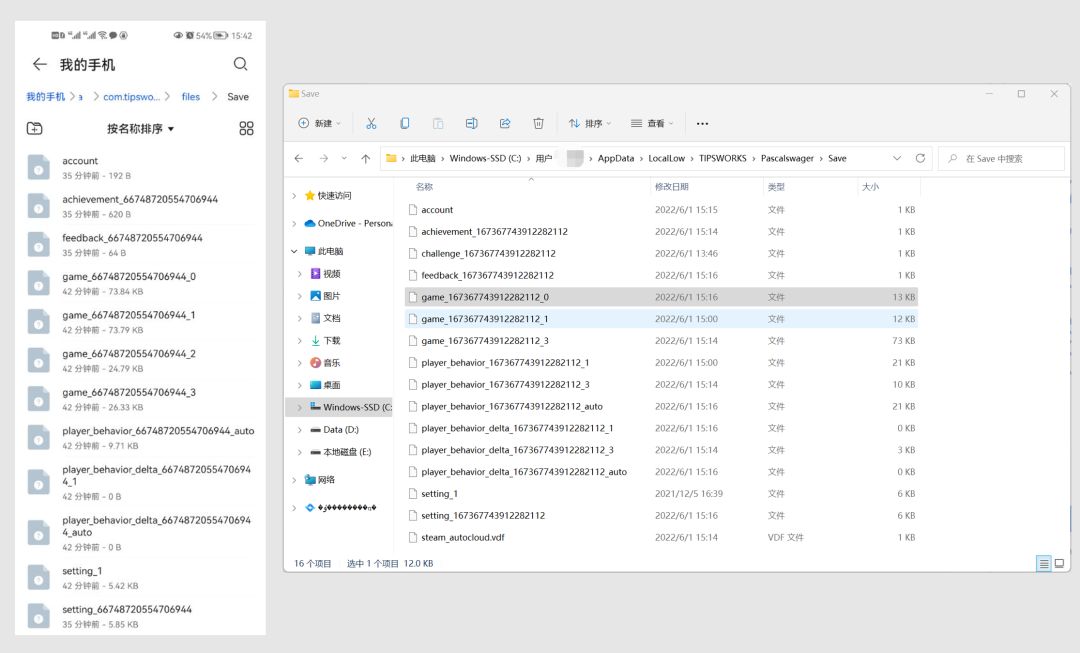Image resolution: width=1080 pixels, height=653 pixels.
Task: Switch to large icons view in Explorer status bar
Action: [1059, 564]
